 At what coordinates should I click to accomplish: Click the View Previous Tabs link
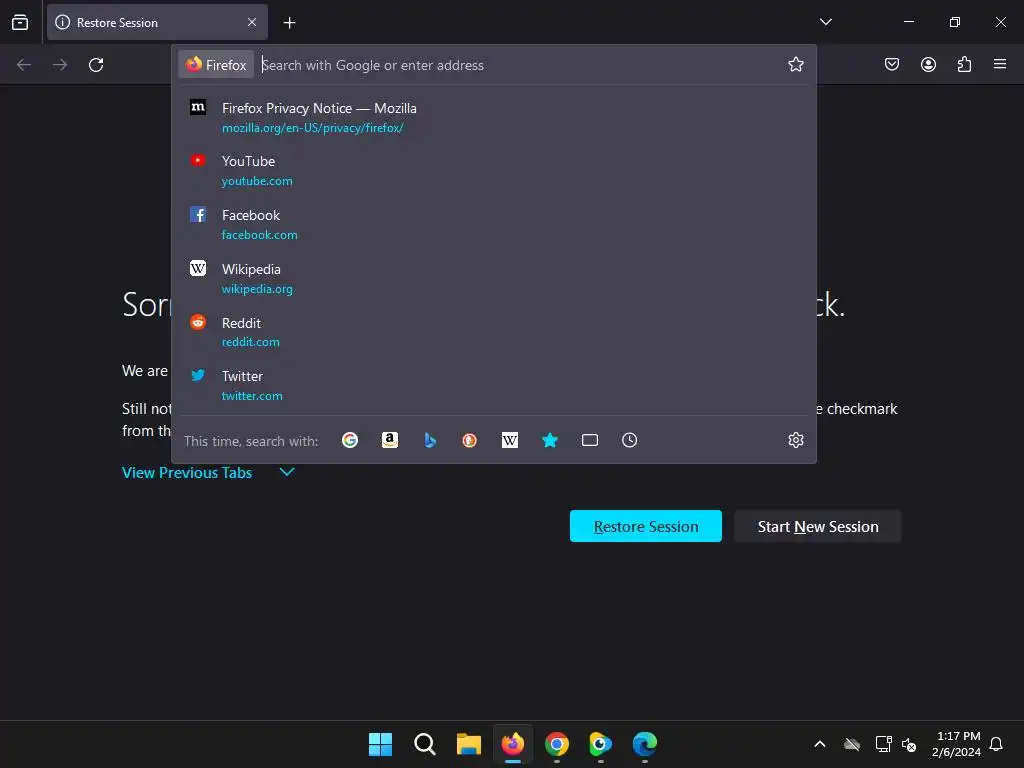tap(187, 473)
